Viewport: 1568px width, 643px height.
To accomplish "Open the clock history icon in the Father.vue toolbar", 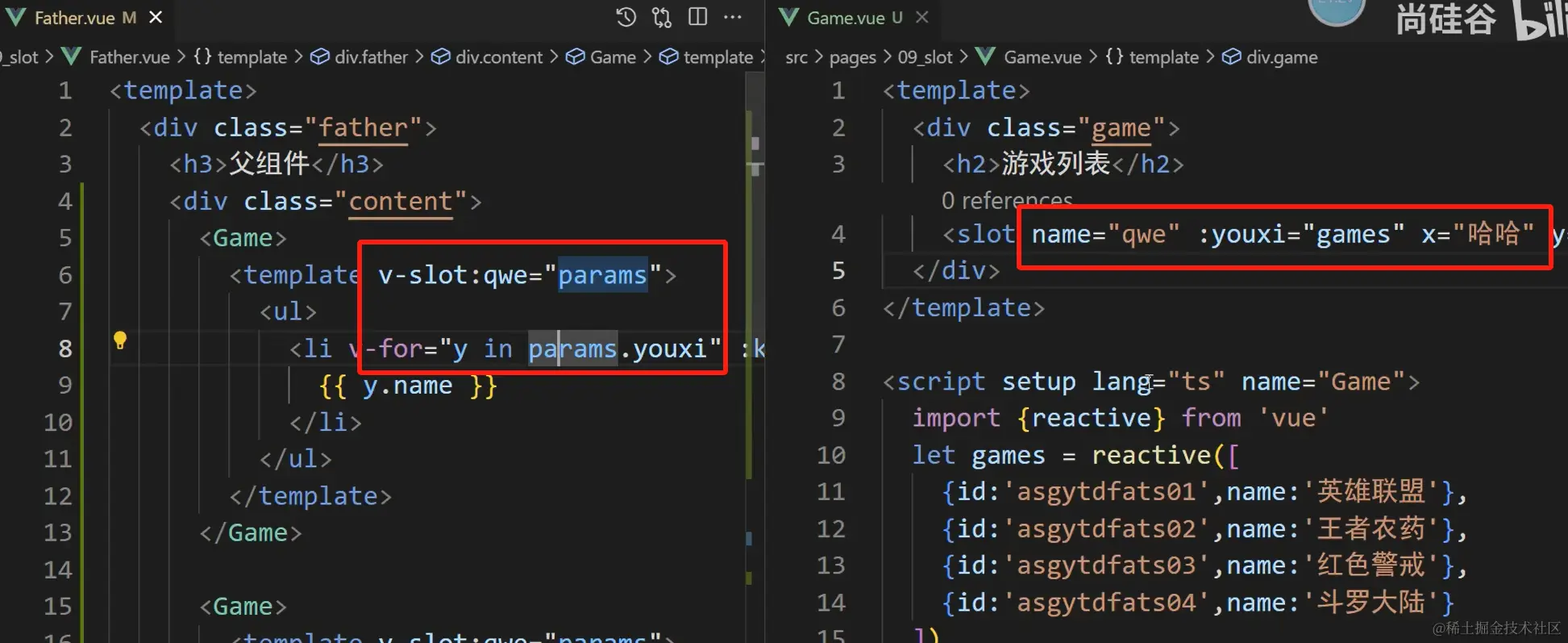I will point(626,17).
